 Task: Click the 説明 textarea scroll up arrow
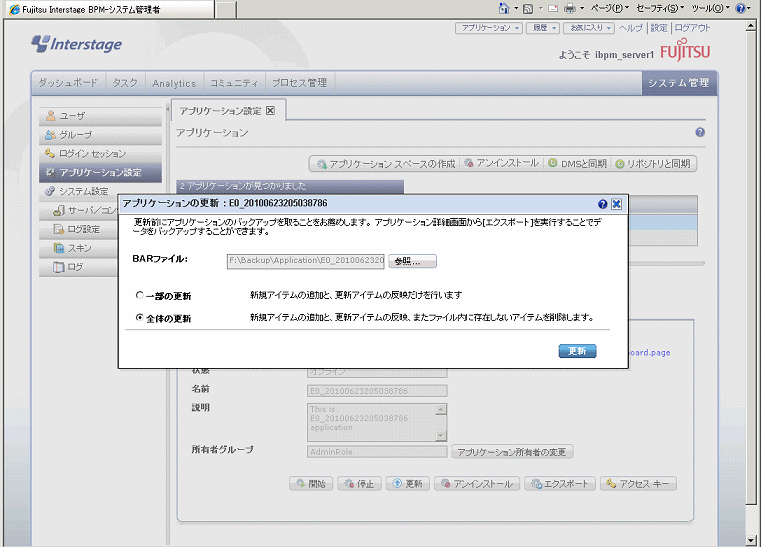click(441, 409)
